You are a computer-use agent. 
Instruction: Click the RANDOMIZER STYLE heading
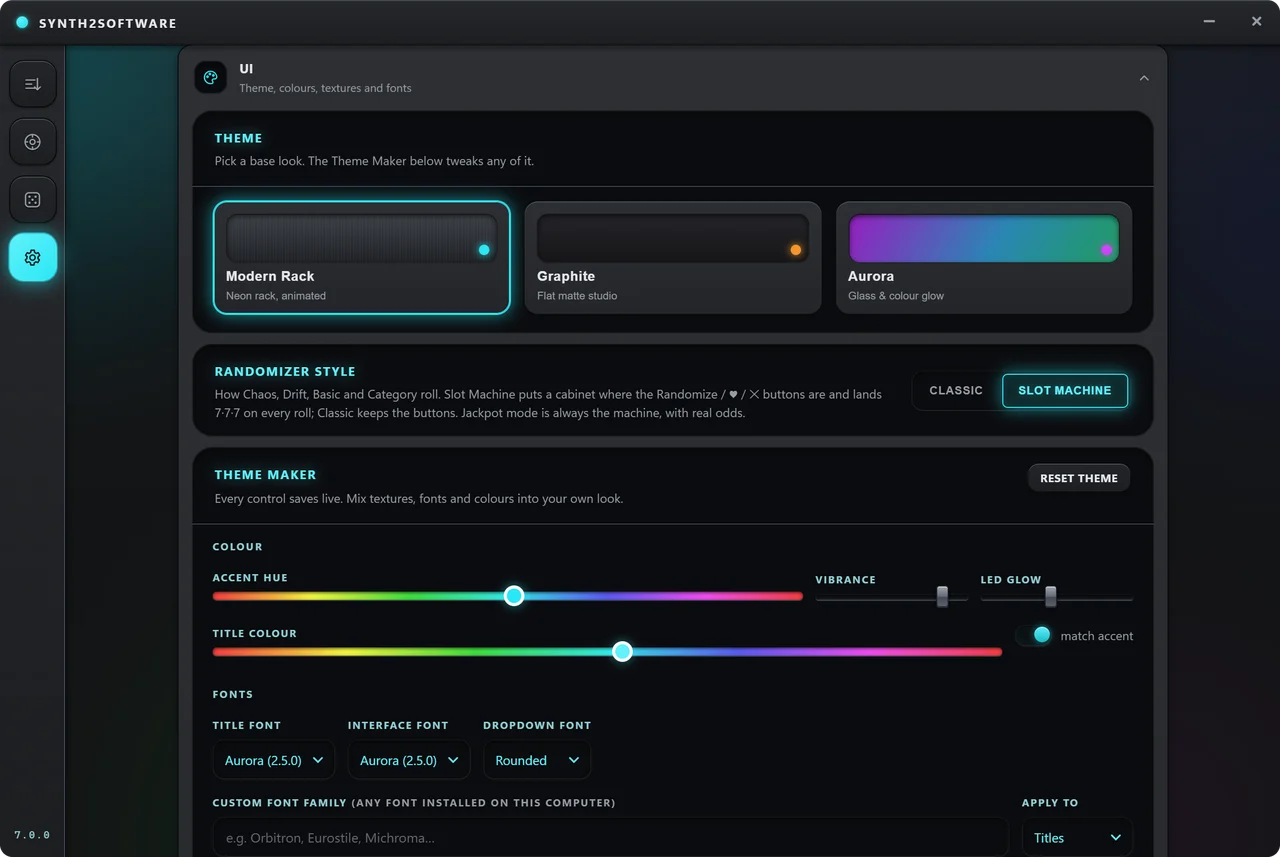pyautogui.click(x=285, y=371)
